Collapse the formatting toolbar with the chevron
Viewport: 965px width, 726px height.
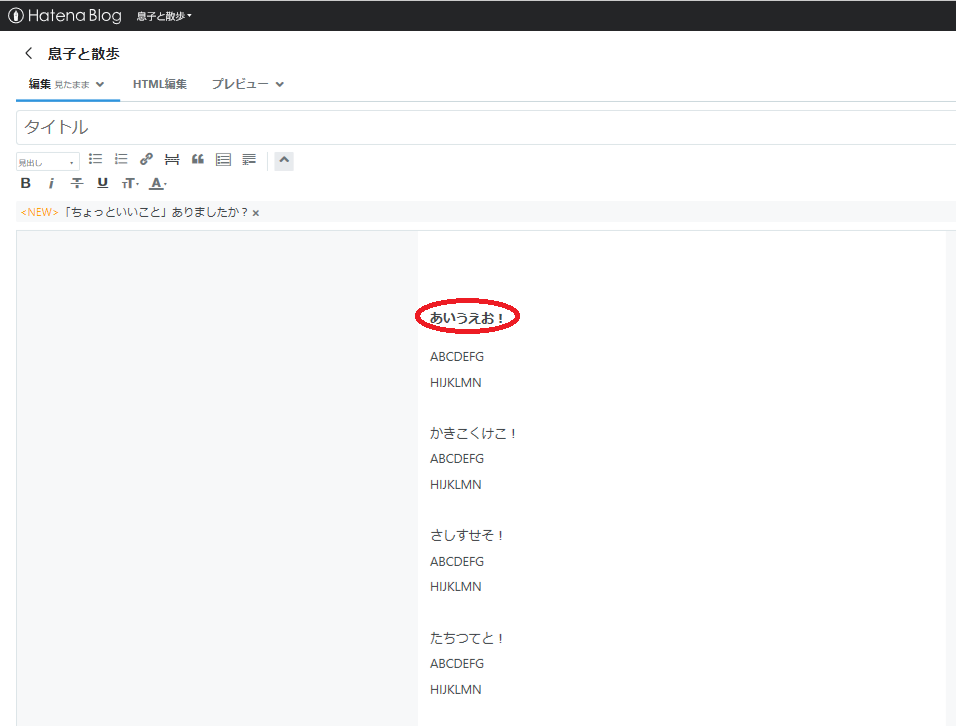[283, 160]
